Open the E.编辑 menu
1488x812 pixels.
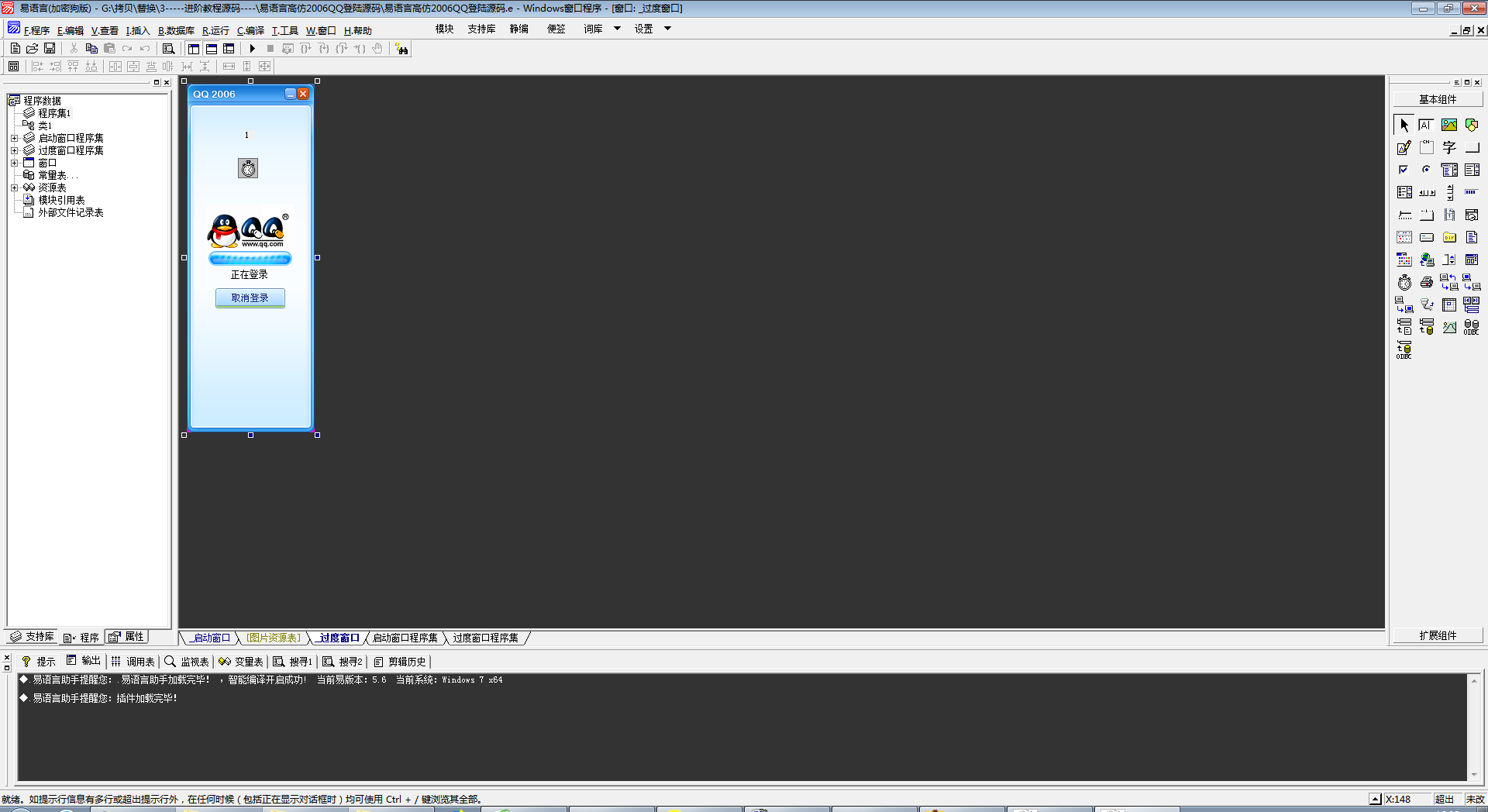click(x=71, y=31)
